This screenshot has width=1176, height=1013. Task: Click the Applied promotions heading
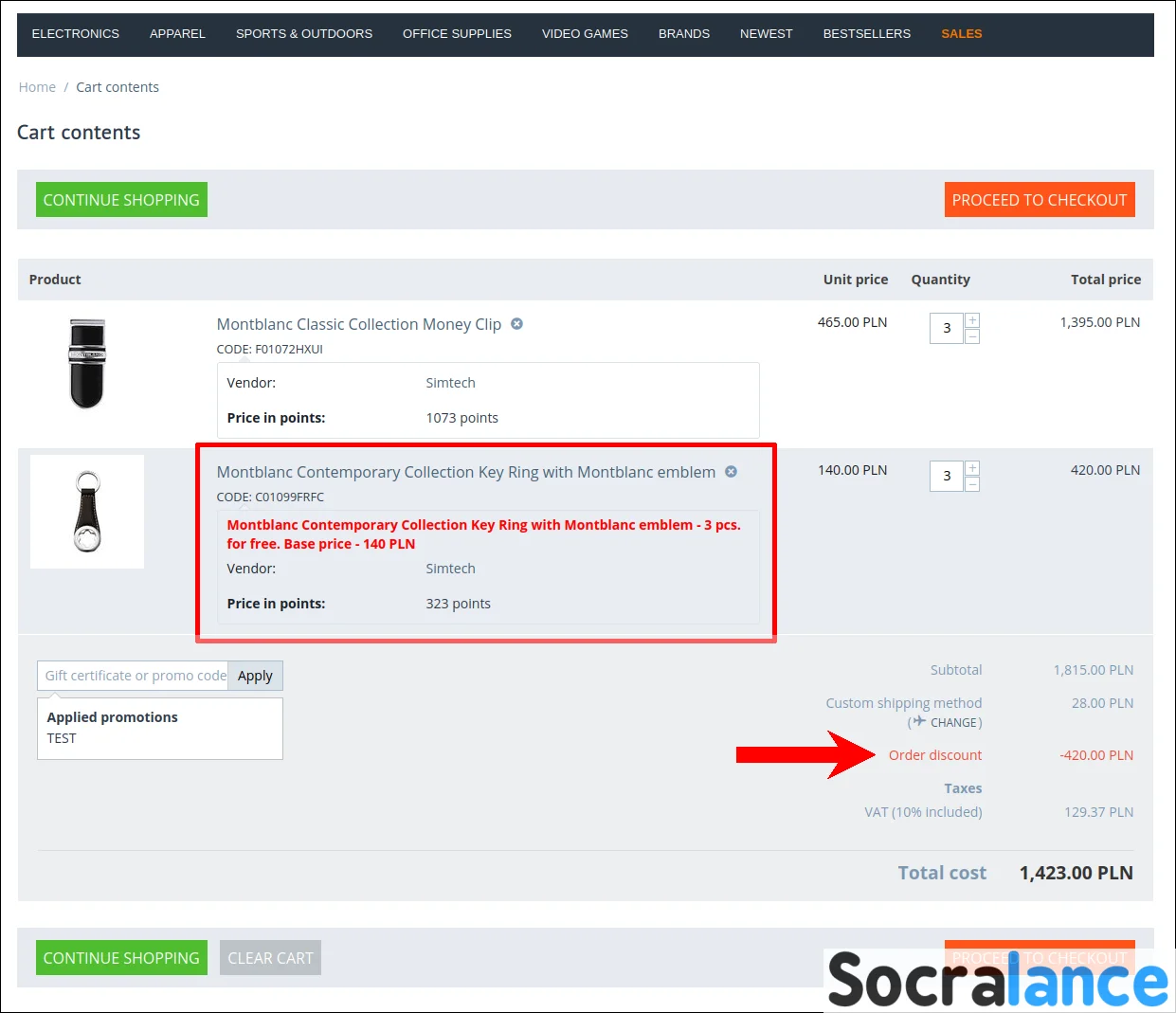point(113,717)
